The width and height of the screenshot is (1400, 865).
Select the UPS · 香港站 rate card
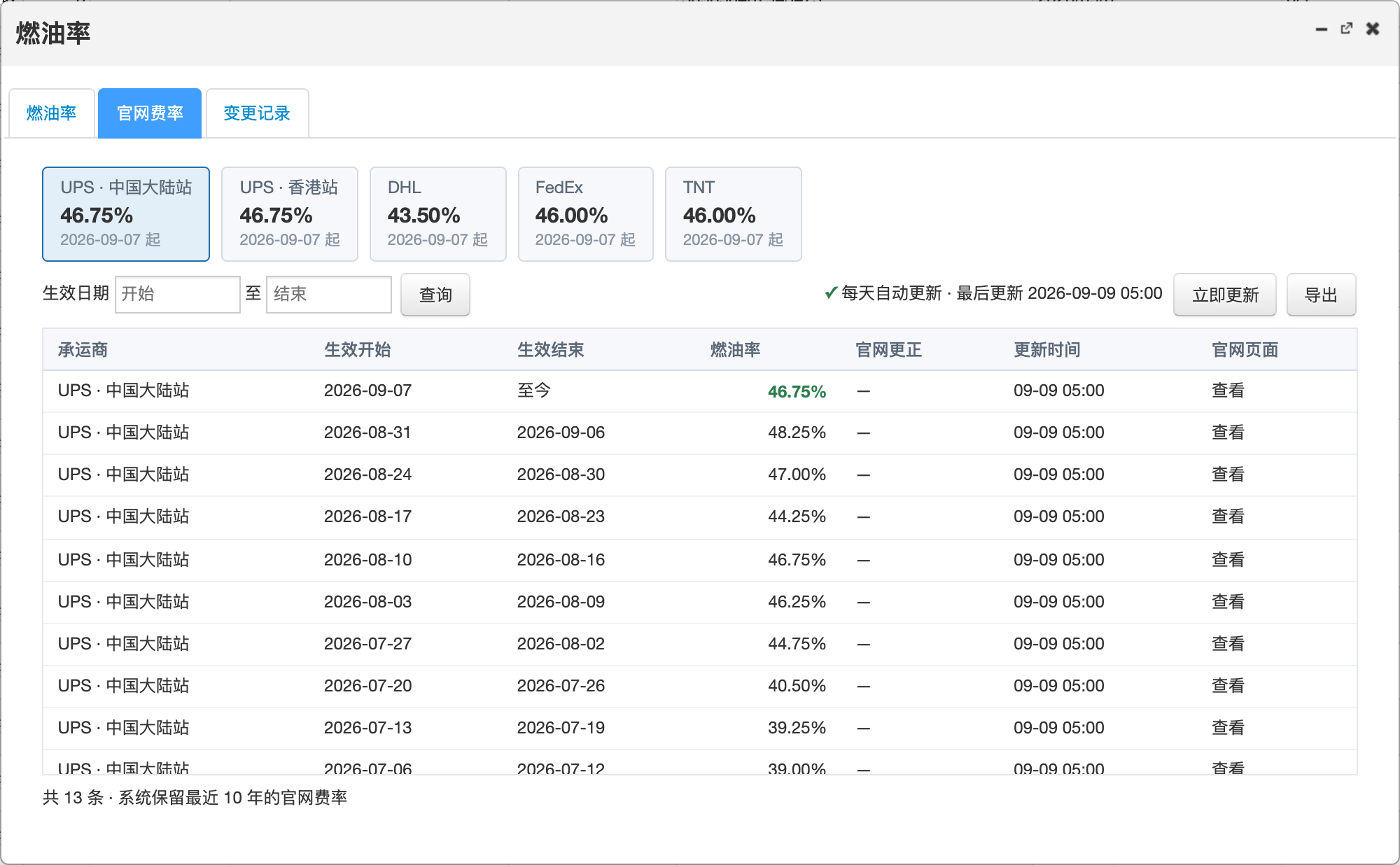point(290,213)
